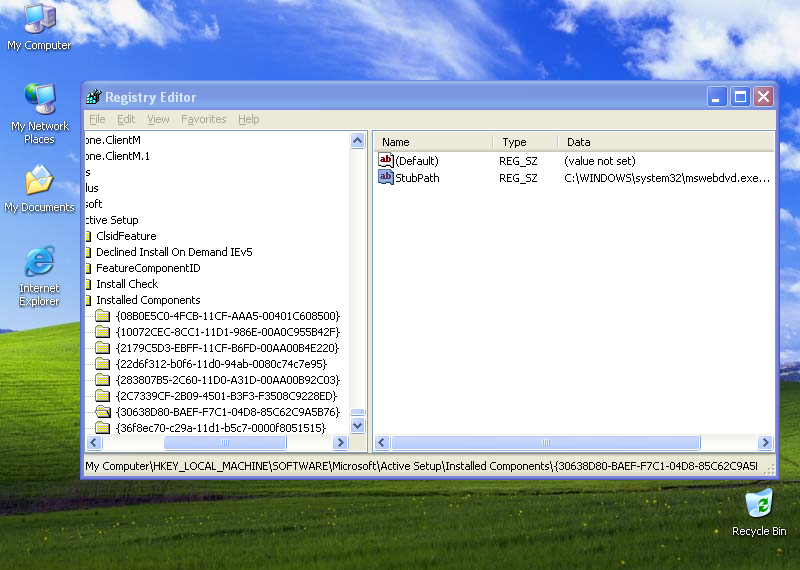Select the Install Check key
Image resolution: width=800 pixels, height=570 pixels.
pyautogui.click(x=127, y=284)
